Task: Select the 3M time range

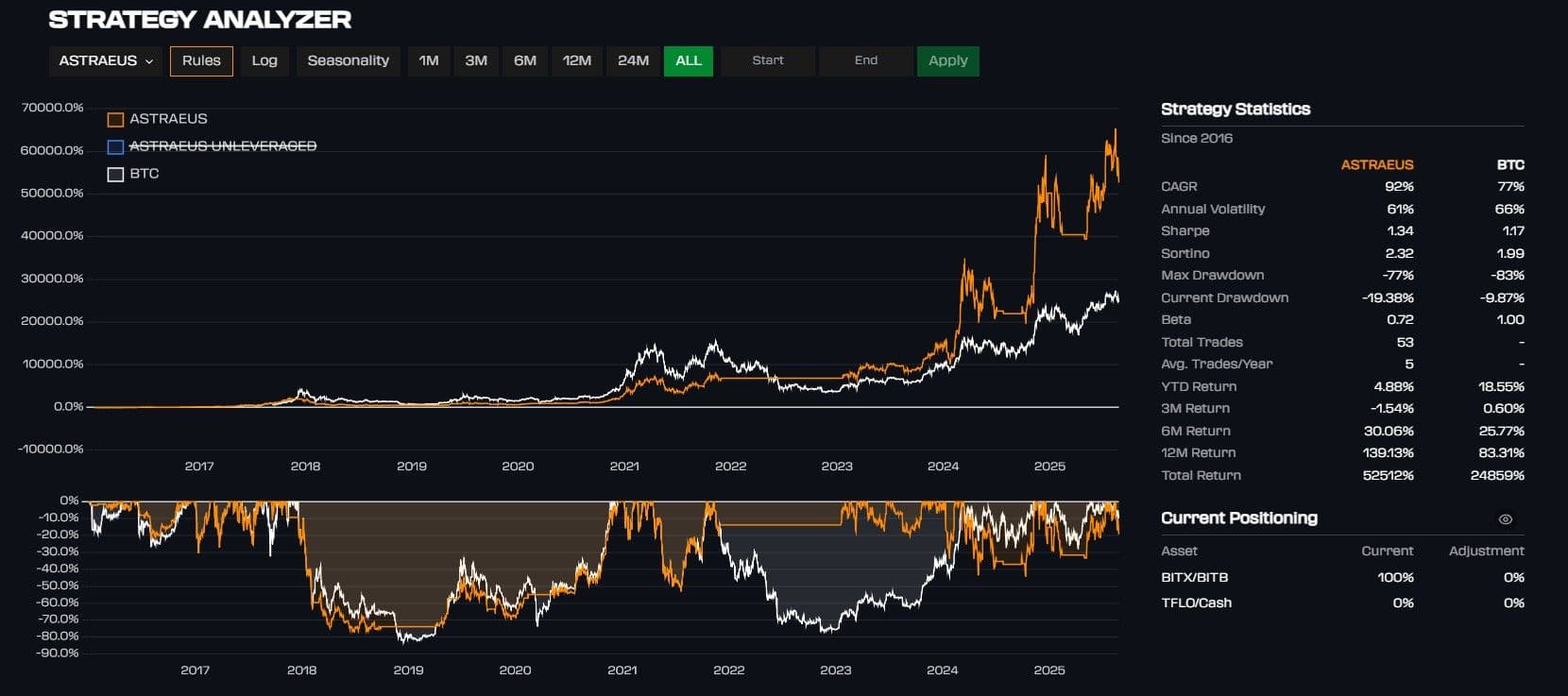Action: click(476, 60)
